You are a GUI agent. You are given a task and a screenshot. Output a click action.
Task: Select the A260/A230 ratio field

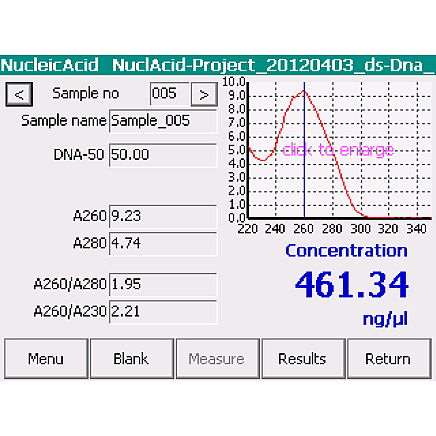[163, 312]
